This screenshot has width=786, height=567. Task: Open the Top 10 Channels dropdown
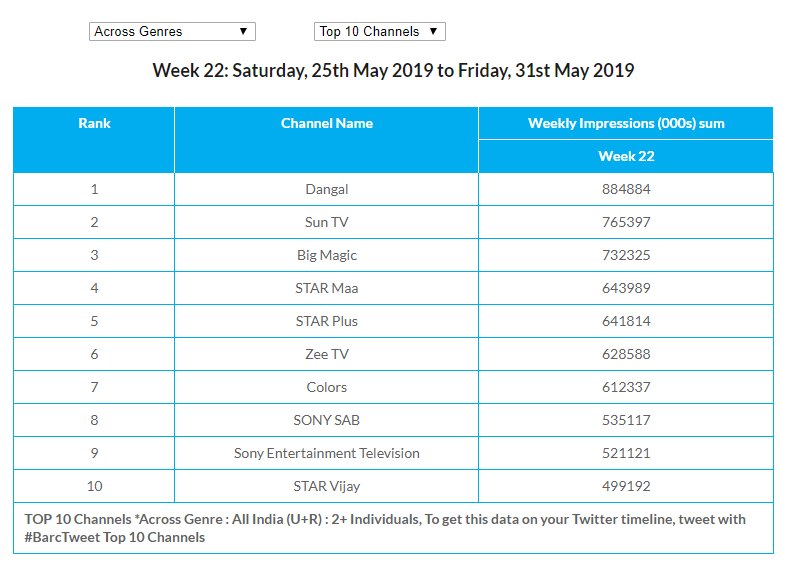click(379, 32)
